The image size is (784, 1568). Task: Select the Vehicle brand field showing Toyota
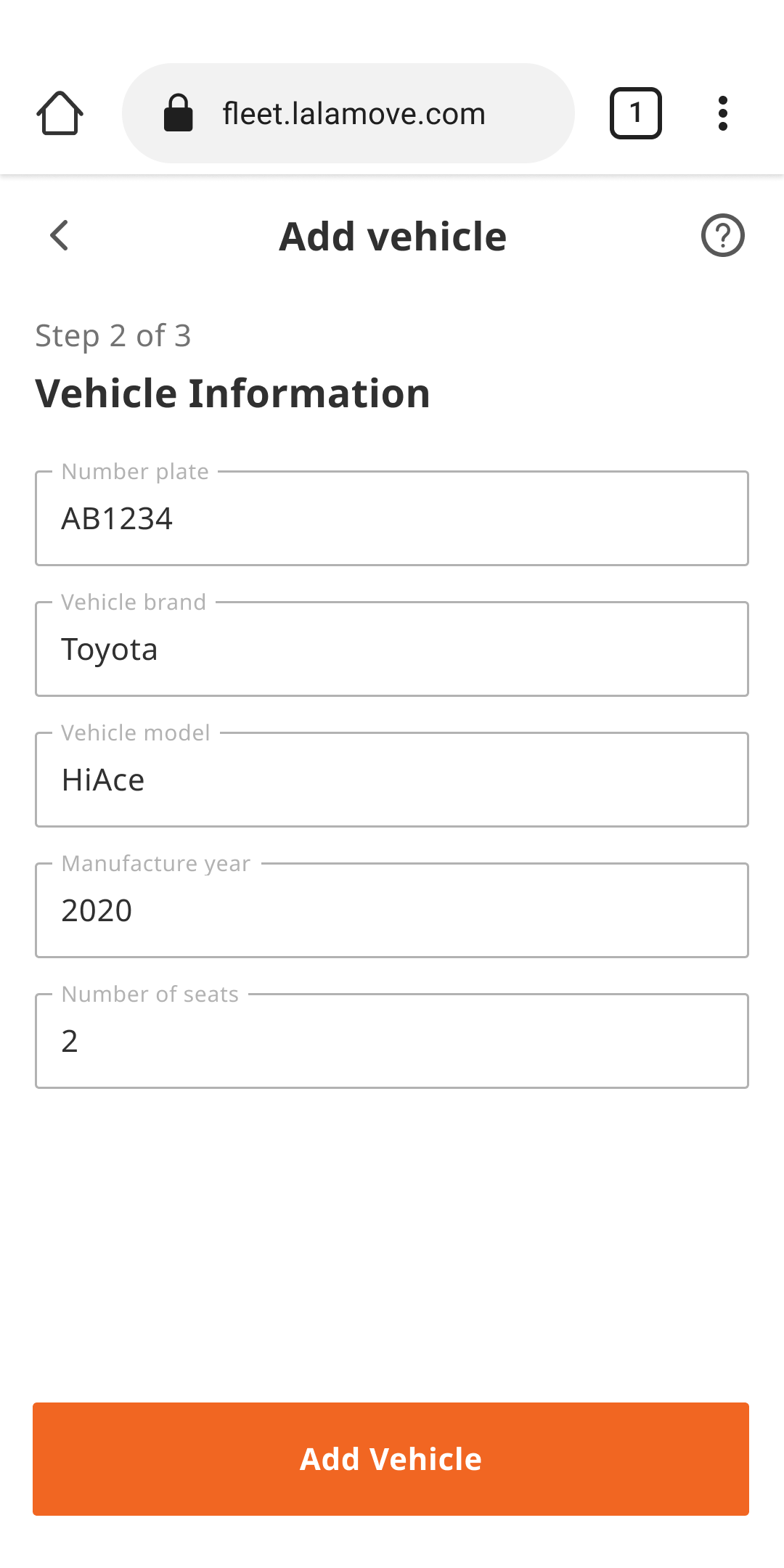tap(392, 649)
